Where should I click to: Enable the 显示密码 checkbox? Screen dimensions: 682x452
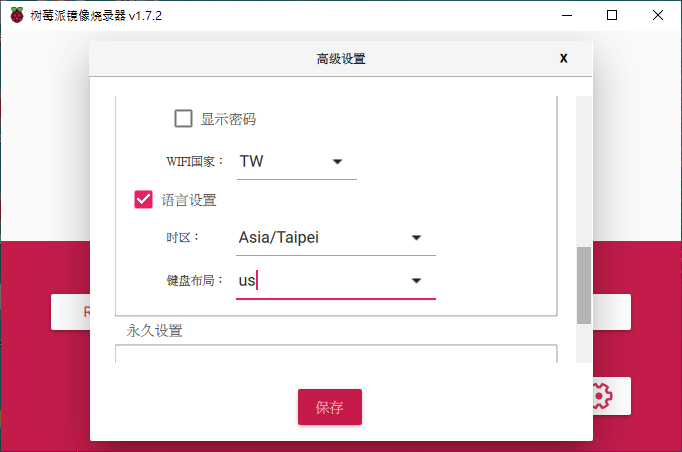click(183, 118)
